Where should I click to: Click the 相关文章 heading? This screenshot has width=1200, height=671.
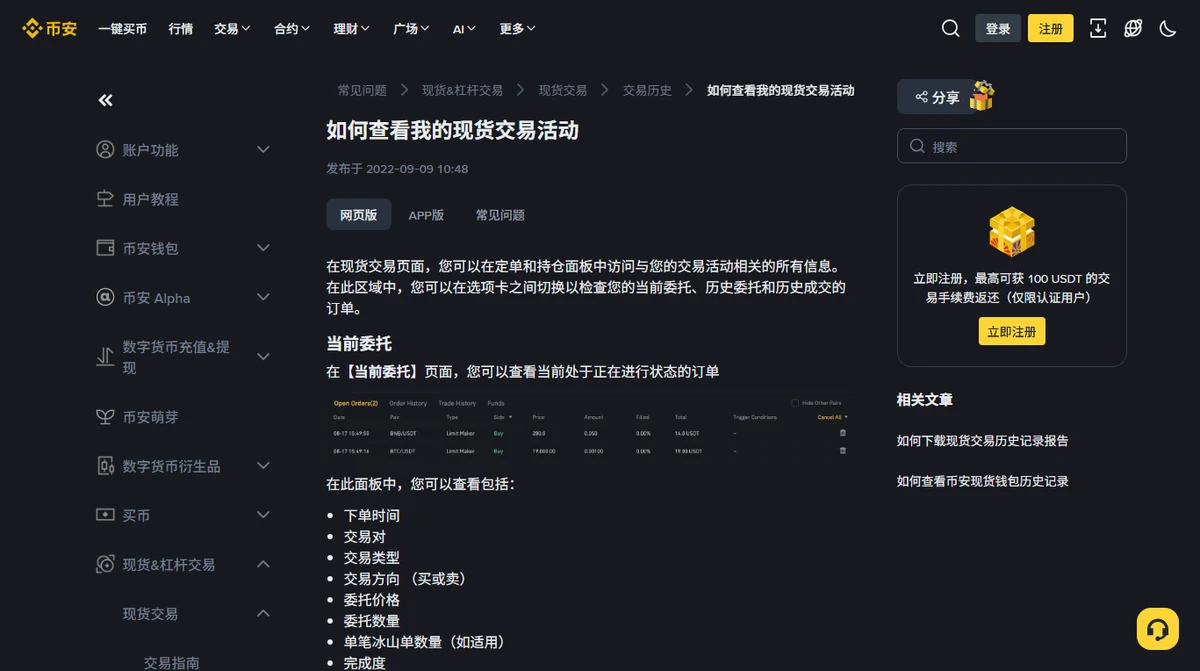click(925, 399)
